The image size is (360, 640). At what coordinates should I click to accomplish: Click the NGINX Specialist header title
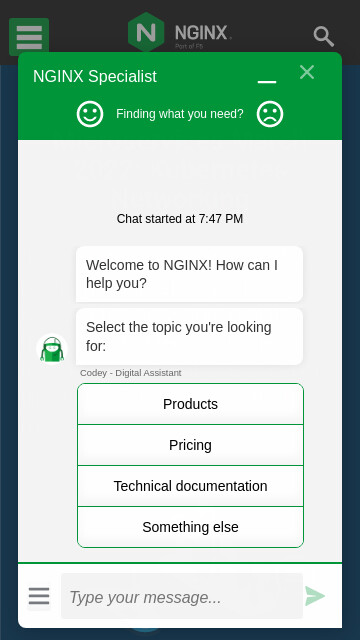point(95,76)
